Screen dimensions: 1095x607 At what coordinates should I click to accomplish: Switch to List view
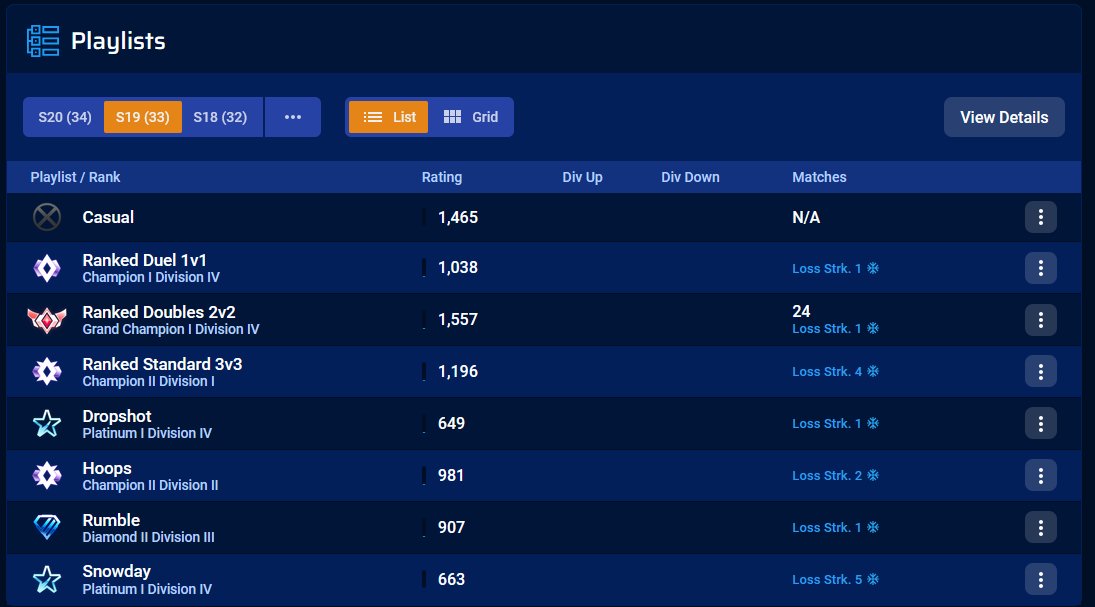pyautogui.click(x=388, y=117)
